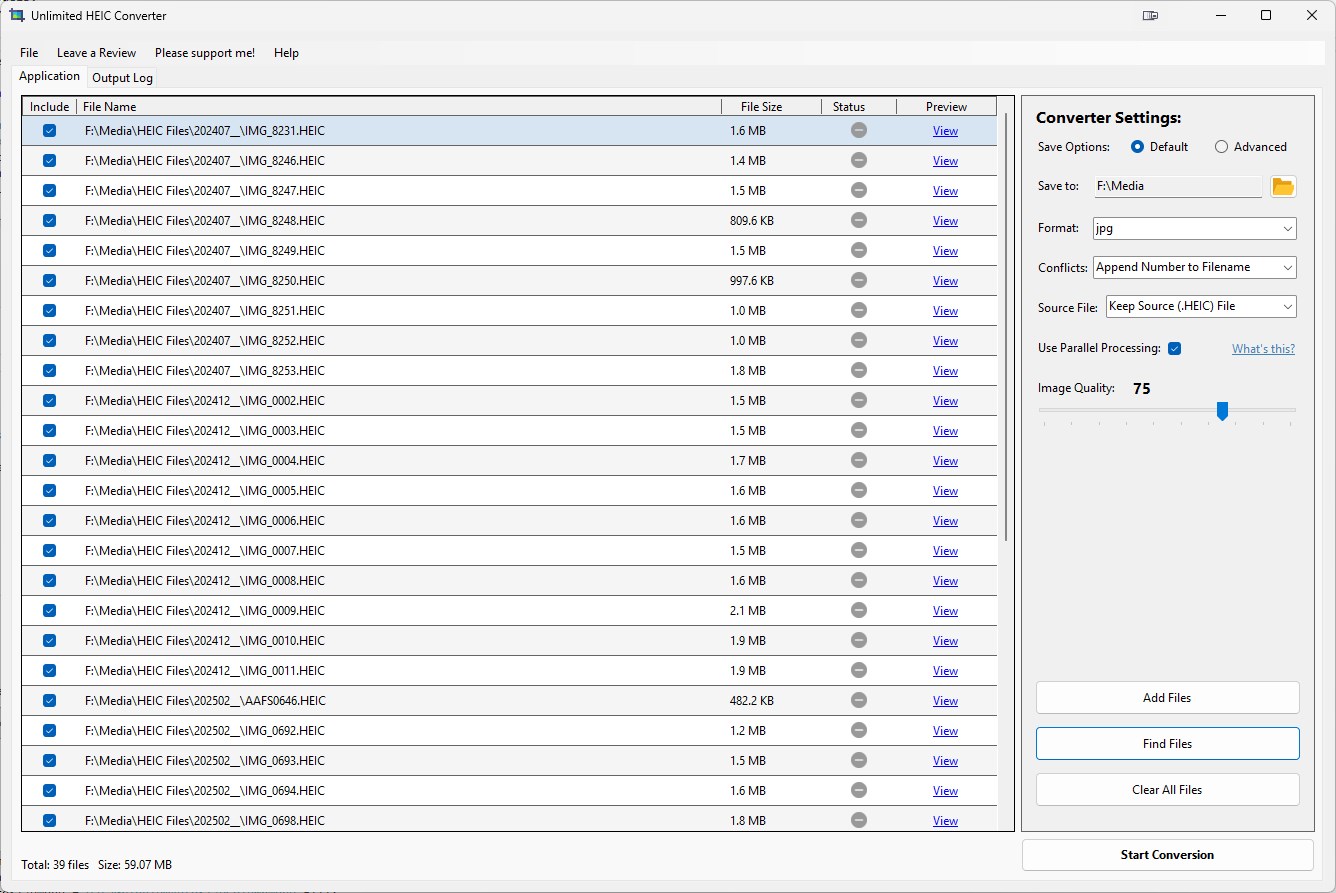Screen dimensions: 1336x893
Task: Click the status circle for IMG_8231.HEIC
Action: coord(858,130)
